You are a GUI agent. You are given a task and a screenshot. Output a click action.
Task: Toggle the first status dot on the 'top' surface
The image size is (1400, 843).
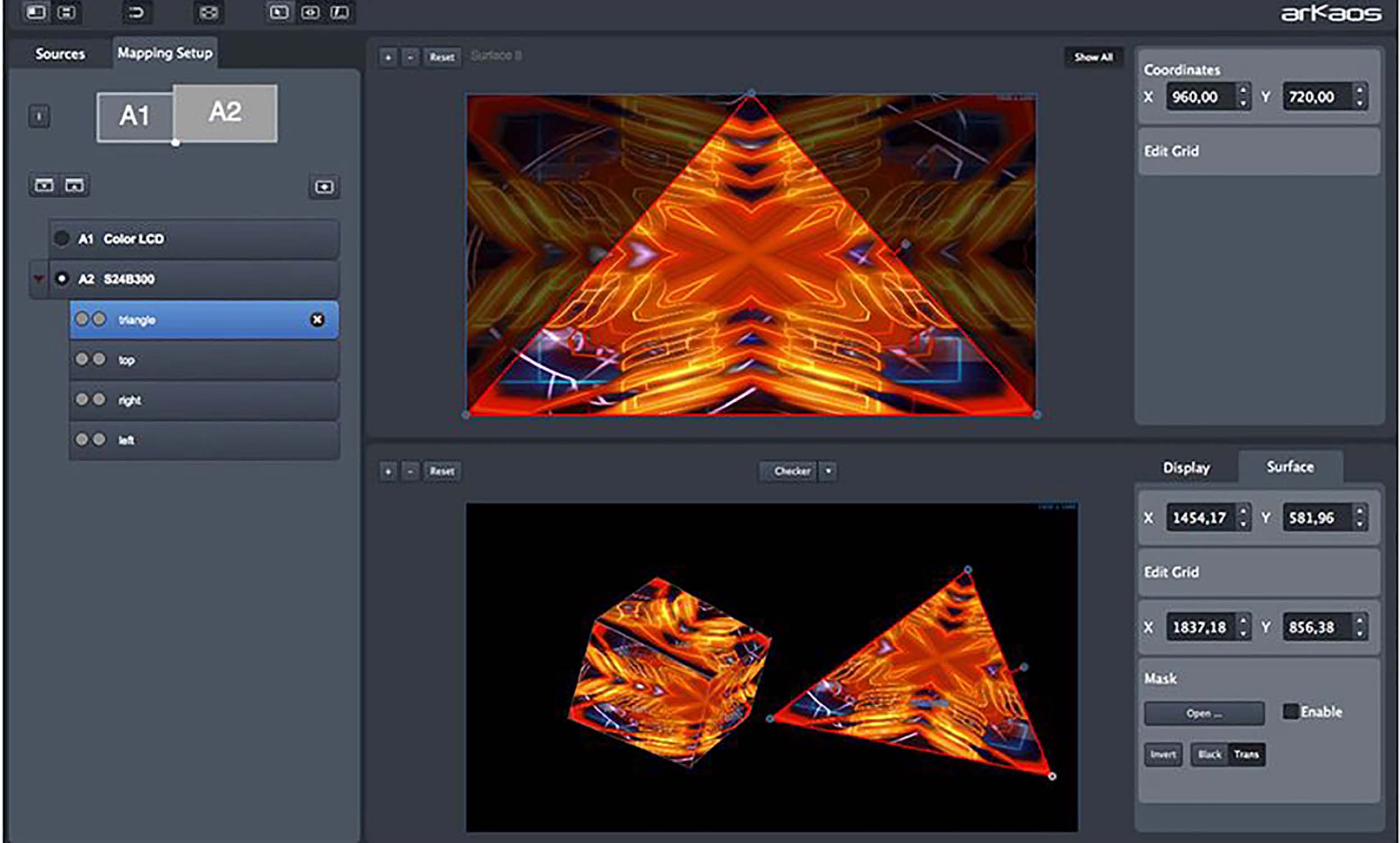click(82, 359)
